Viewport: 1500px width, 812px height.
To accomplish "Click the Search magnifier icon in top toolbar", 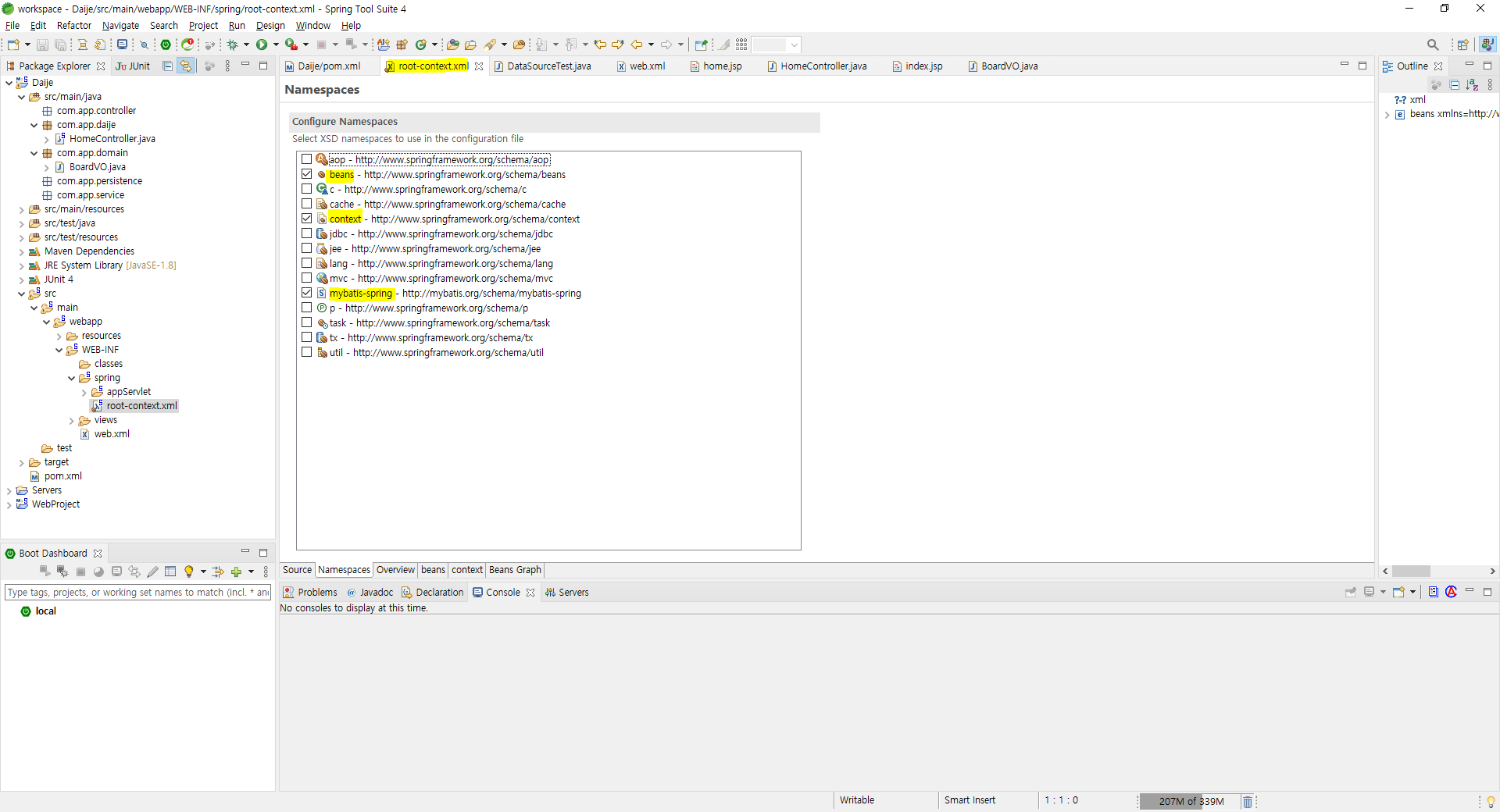I will tap(1432, 45).
